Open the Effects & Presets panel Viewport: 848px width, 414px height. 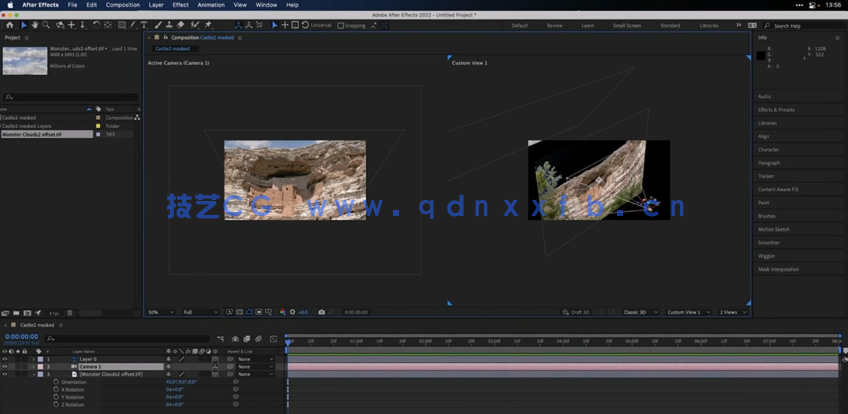(x=776, y=109)
